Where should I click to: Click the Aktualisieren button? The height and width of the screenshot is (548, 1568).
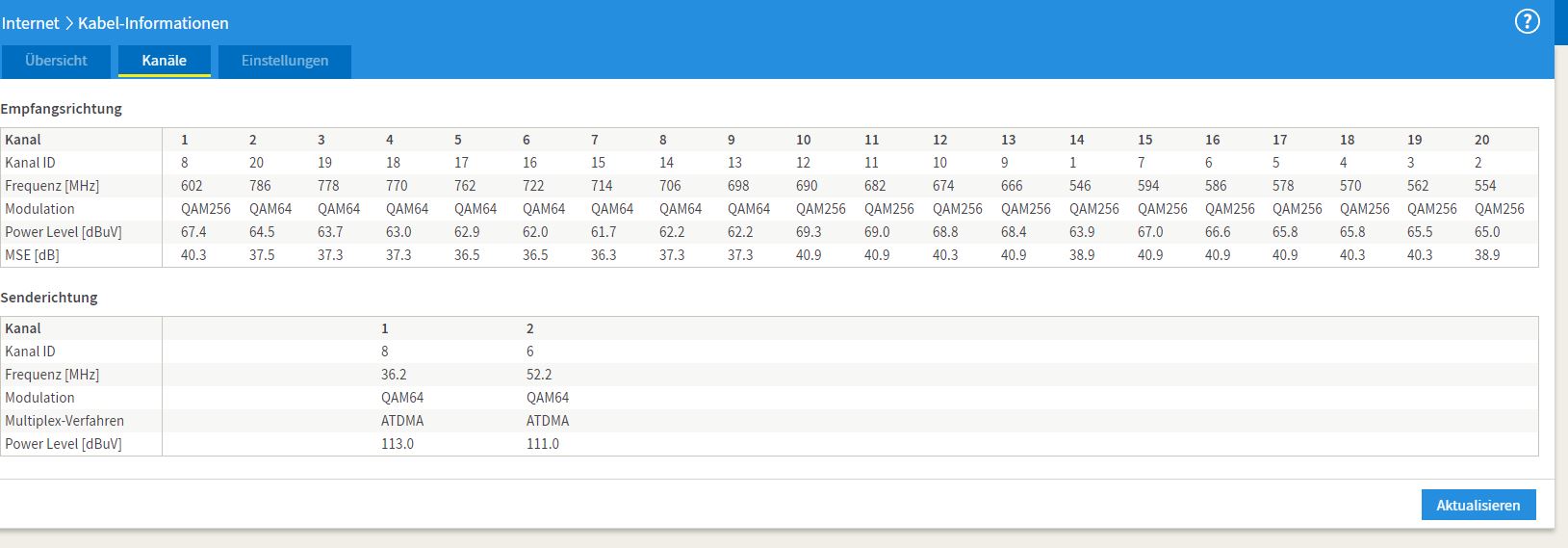[x=1478, y=505]
